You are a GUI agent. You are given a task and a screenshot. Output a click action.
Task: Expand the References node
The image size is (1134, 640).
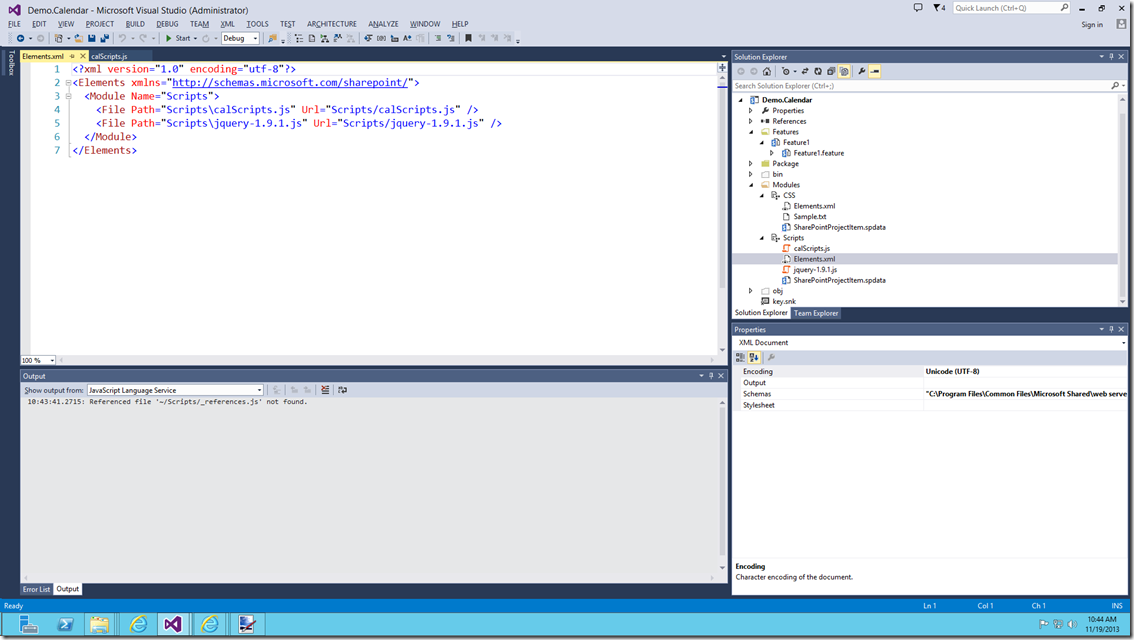click(751, 121)
